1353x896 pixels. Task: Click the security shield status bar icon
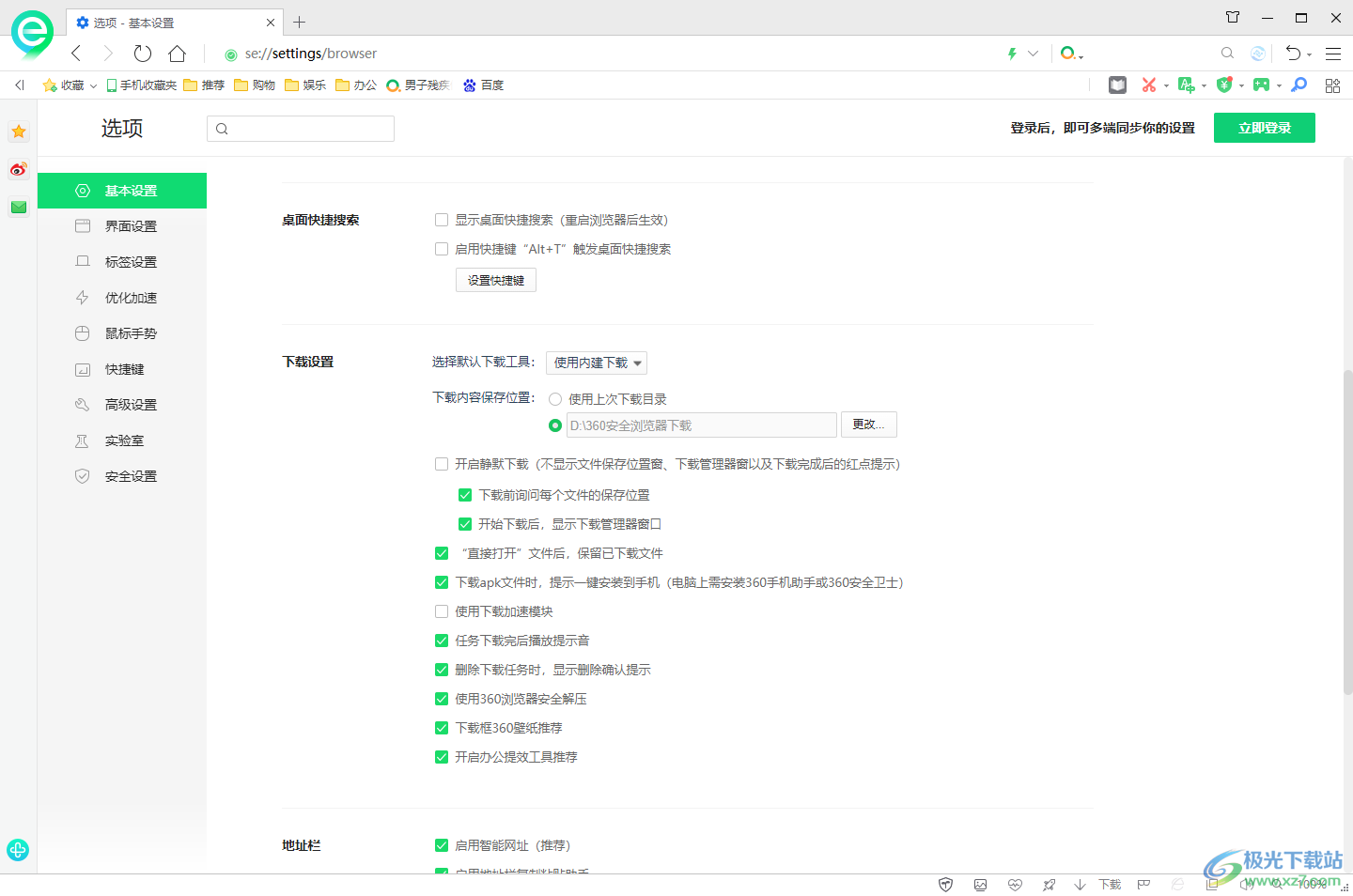[x=946, y=885]
